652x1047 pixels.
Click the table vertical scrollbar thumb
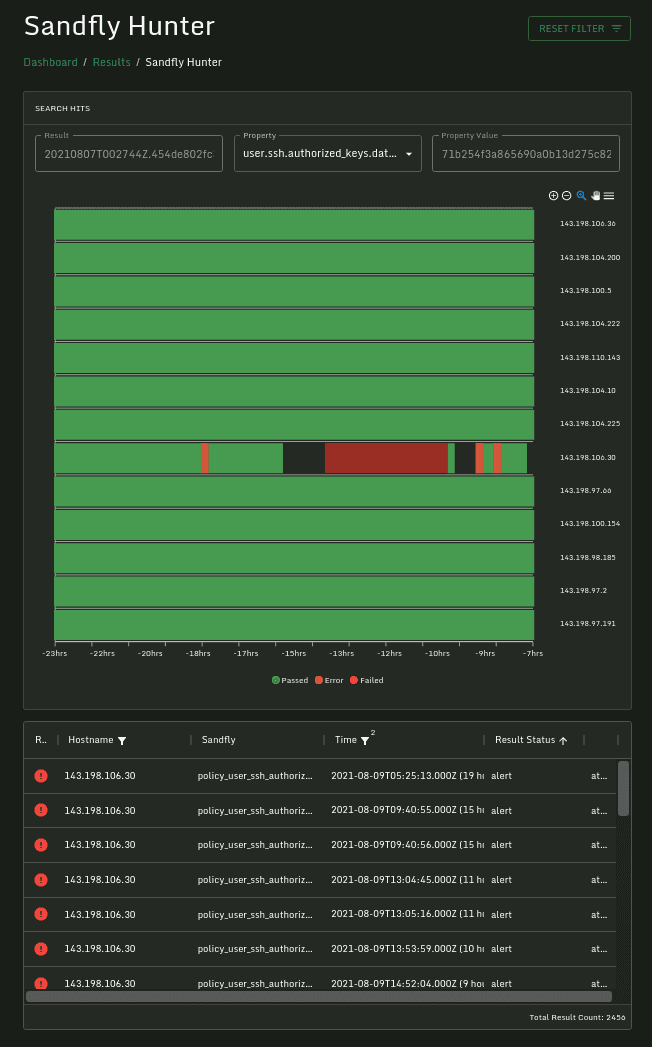click(x=623, y=789)
